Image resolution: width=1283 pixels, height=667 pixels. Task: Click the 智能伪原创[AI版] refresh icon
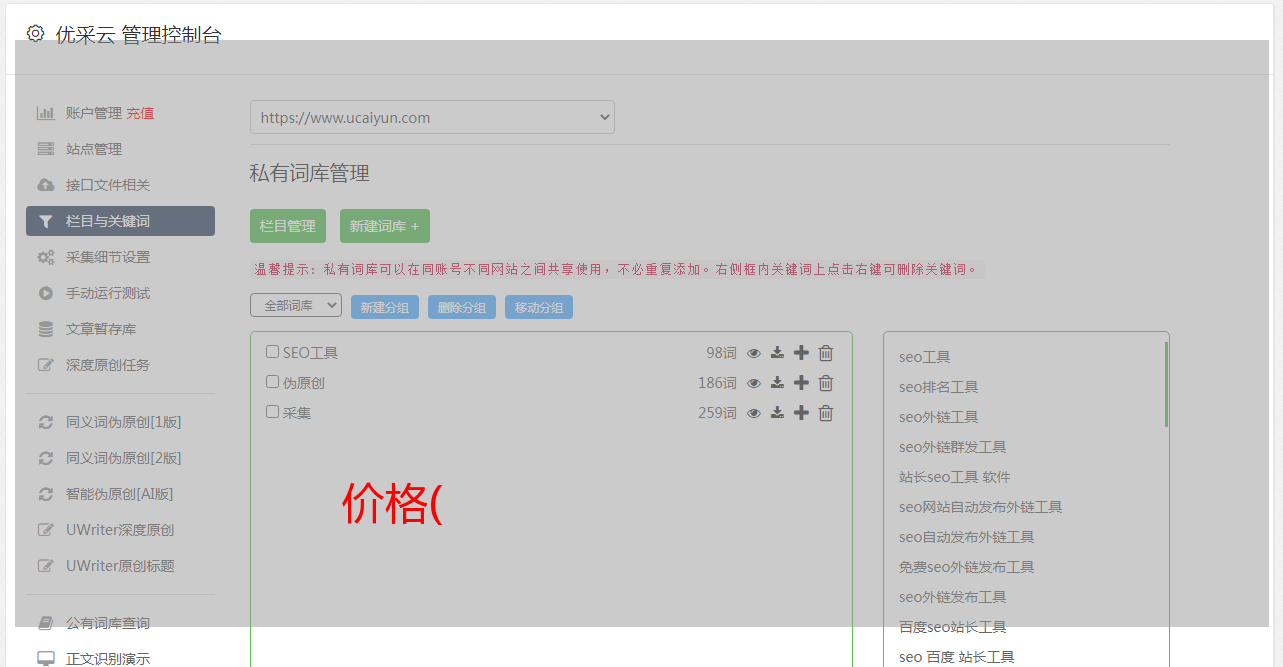(46, 494)
